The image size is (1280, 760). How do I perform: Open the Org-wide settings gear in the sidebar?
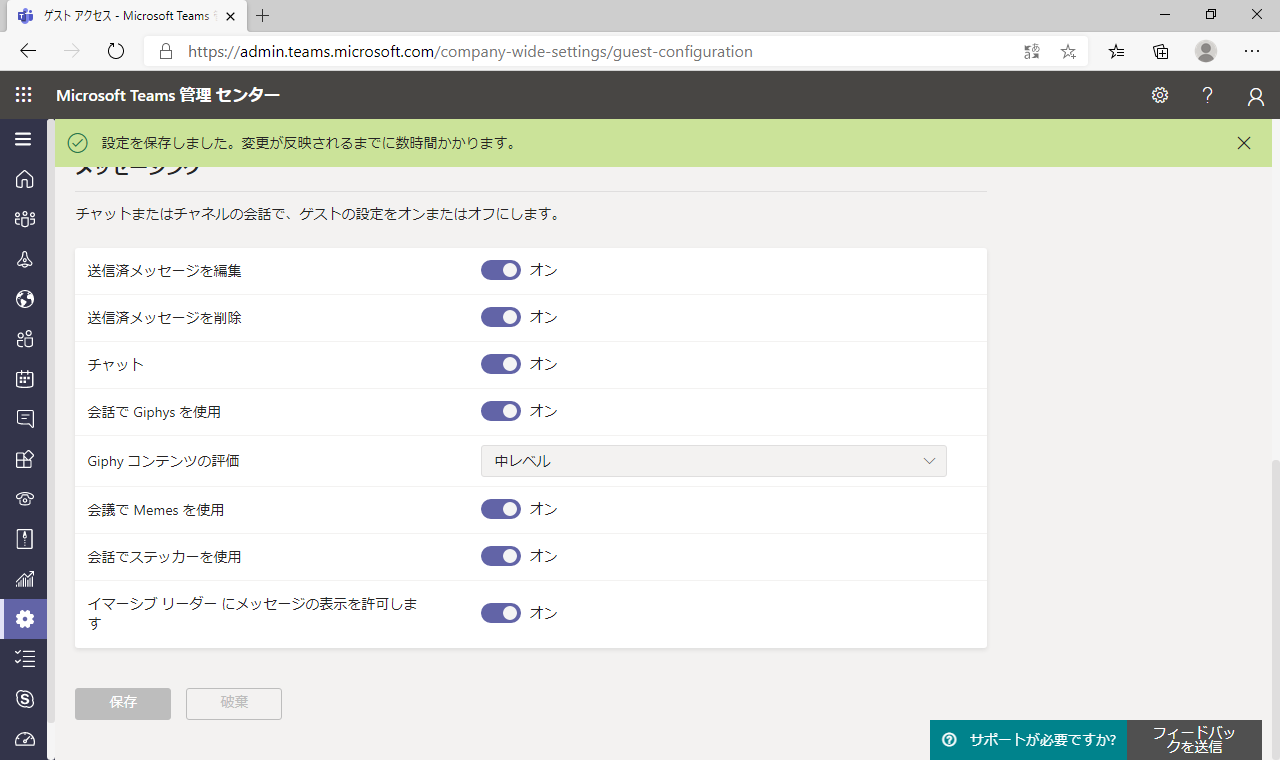point(25,619)
